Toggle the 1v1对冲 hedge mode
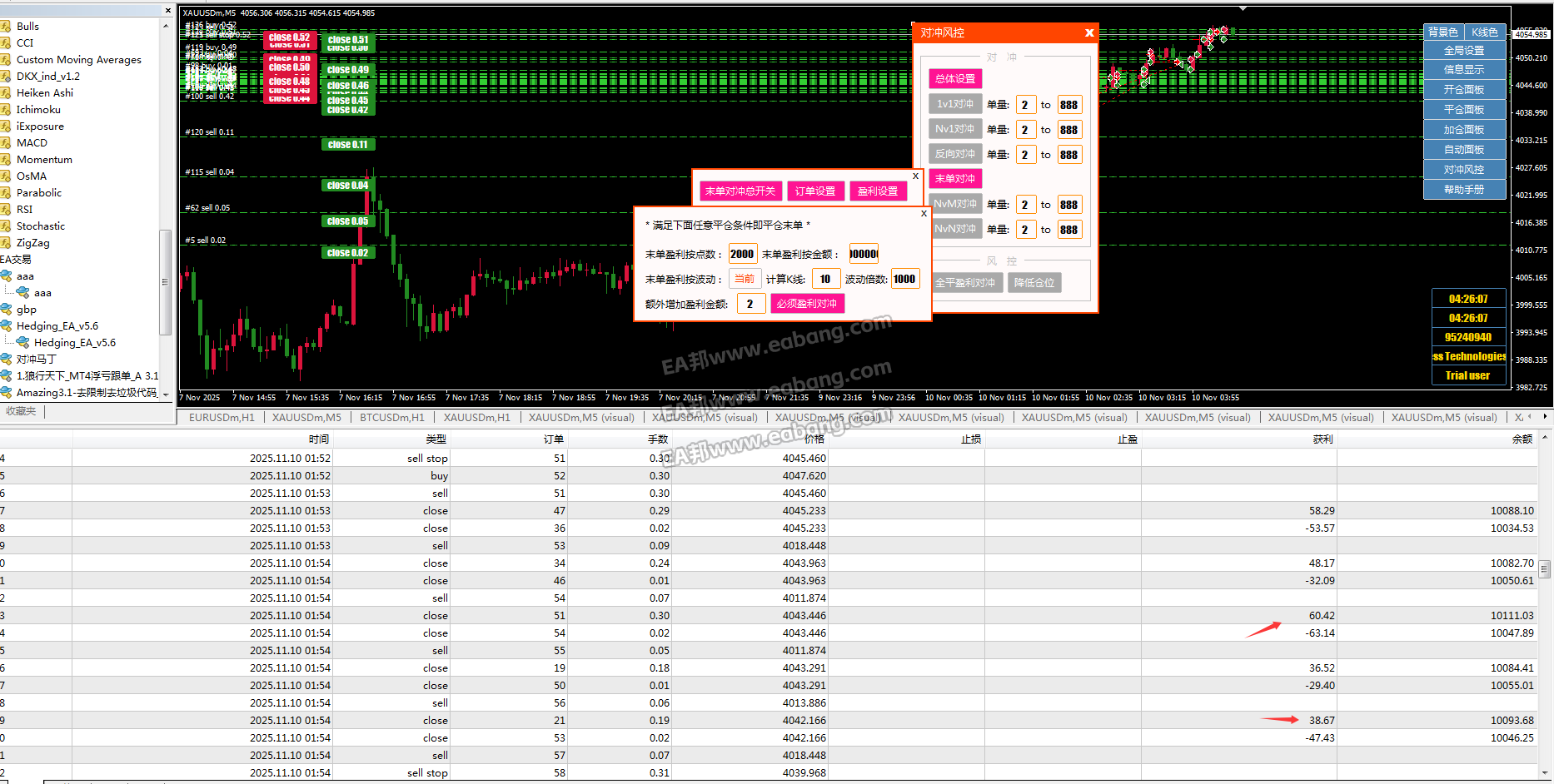 [954, 105]
